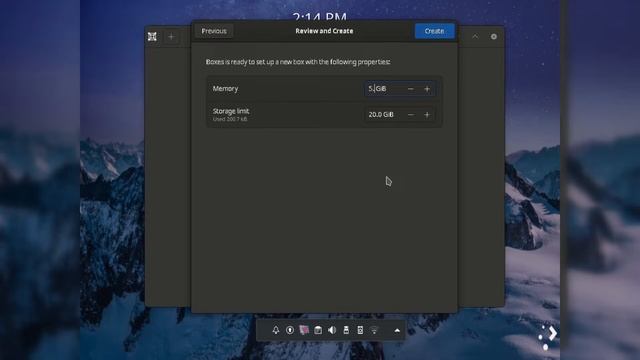The height and width of the screenshot is (360, 640).
Task: Open the Wi-Fi network icon
Action: point(374,330)
